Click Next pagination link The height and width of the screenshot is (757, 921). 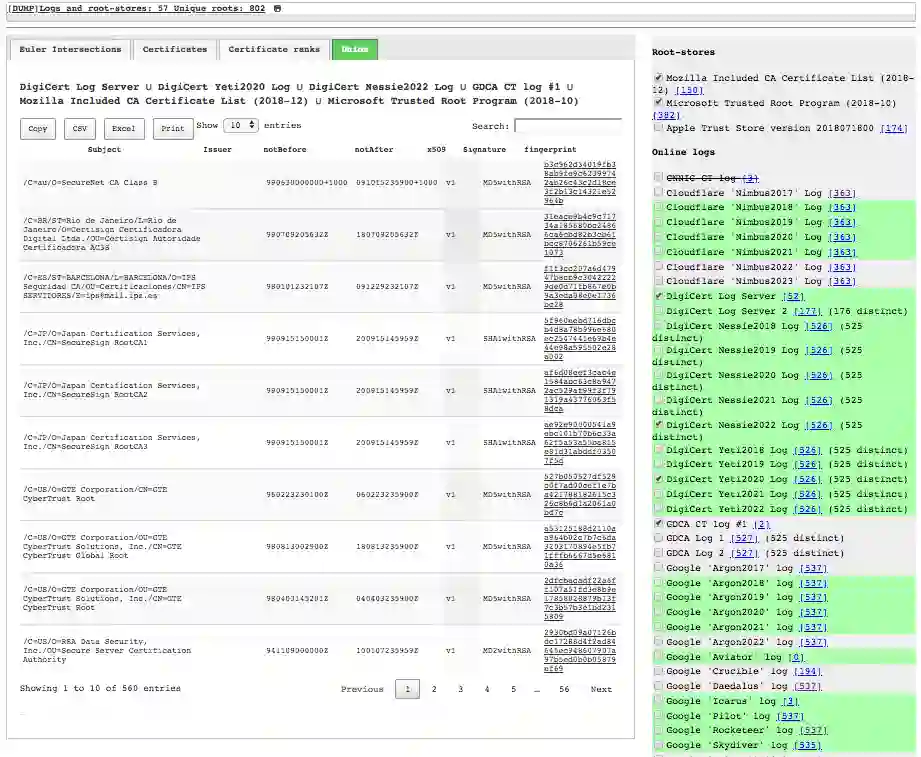[x=601, y=689]
